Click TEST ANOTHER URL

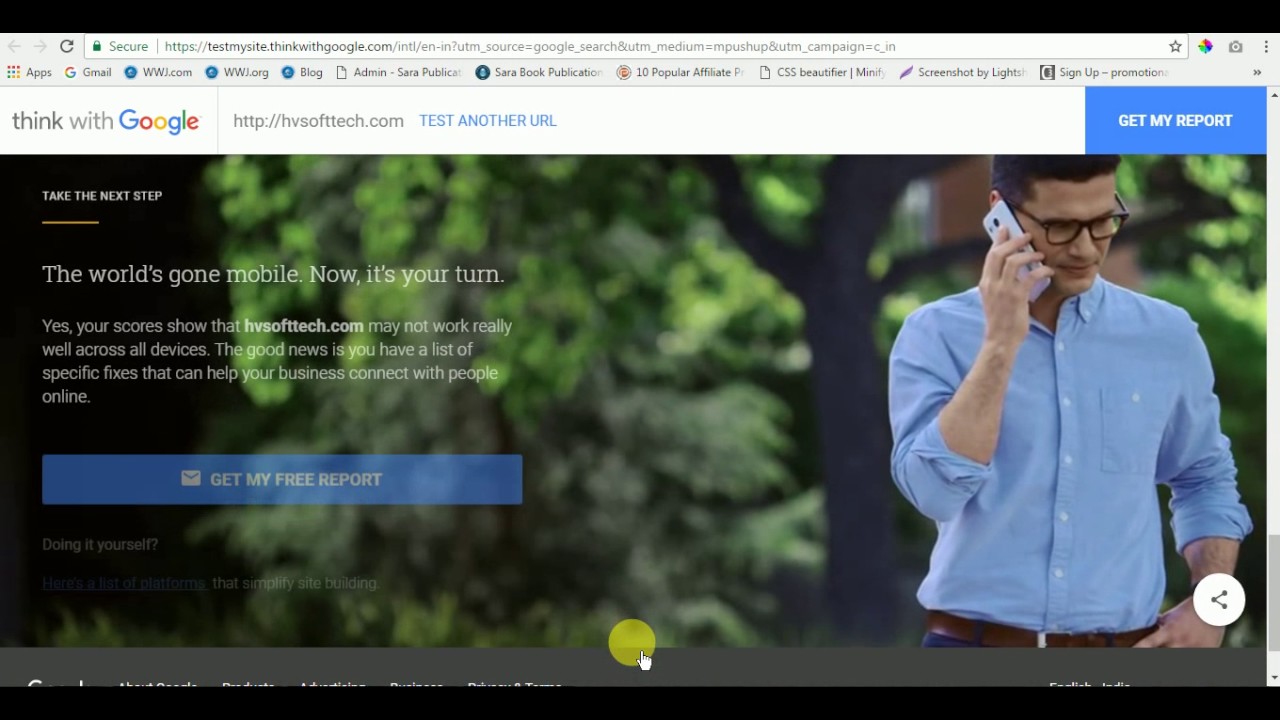(488, 121)
